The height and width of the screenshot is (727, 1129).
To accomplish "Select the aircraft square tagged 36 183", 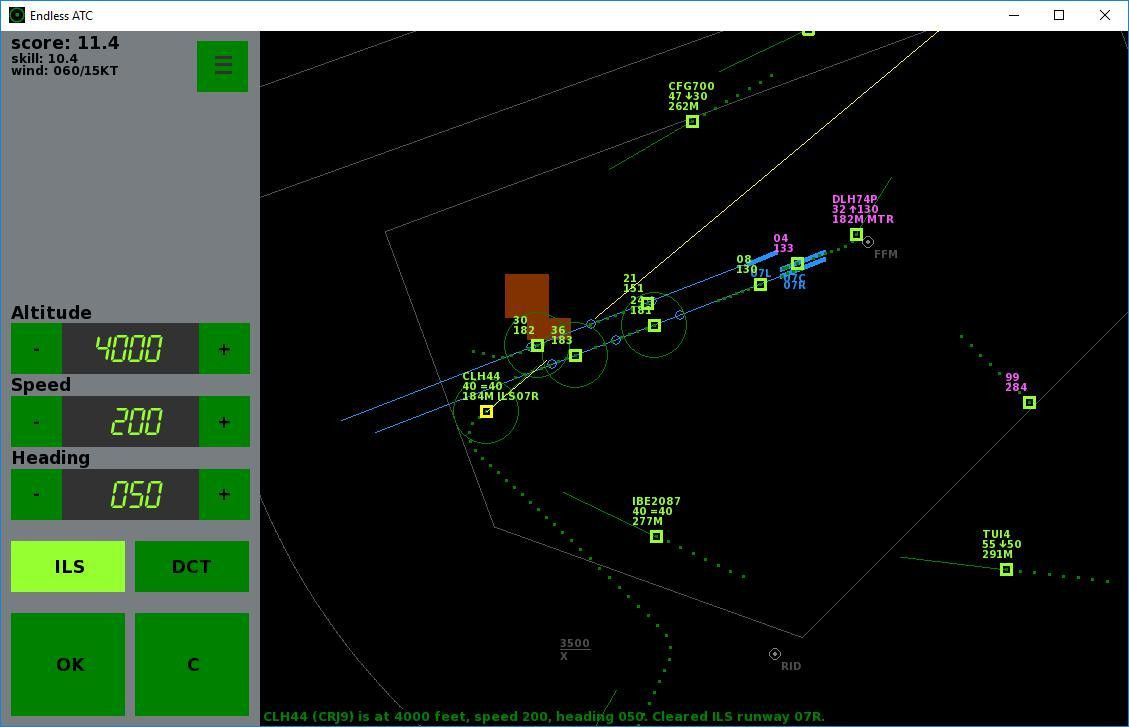I will pyautogui.click(x=575, y=356).
